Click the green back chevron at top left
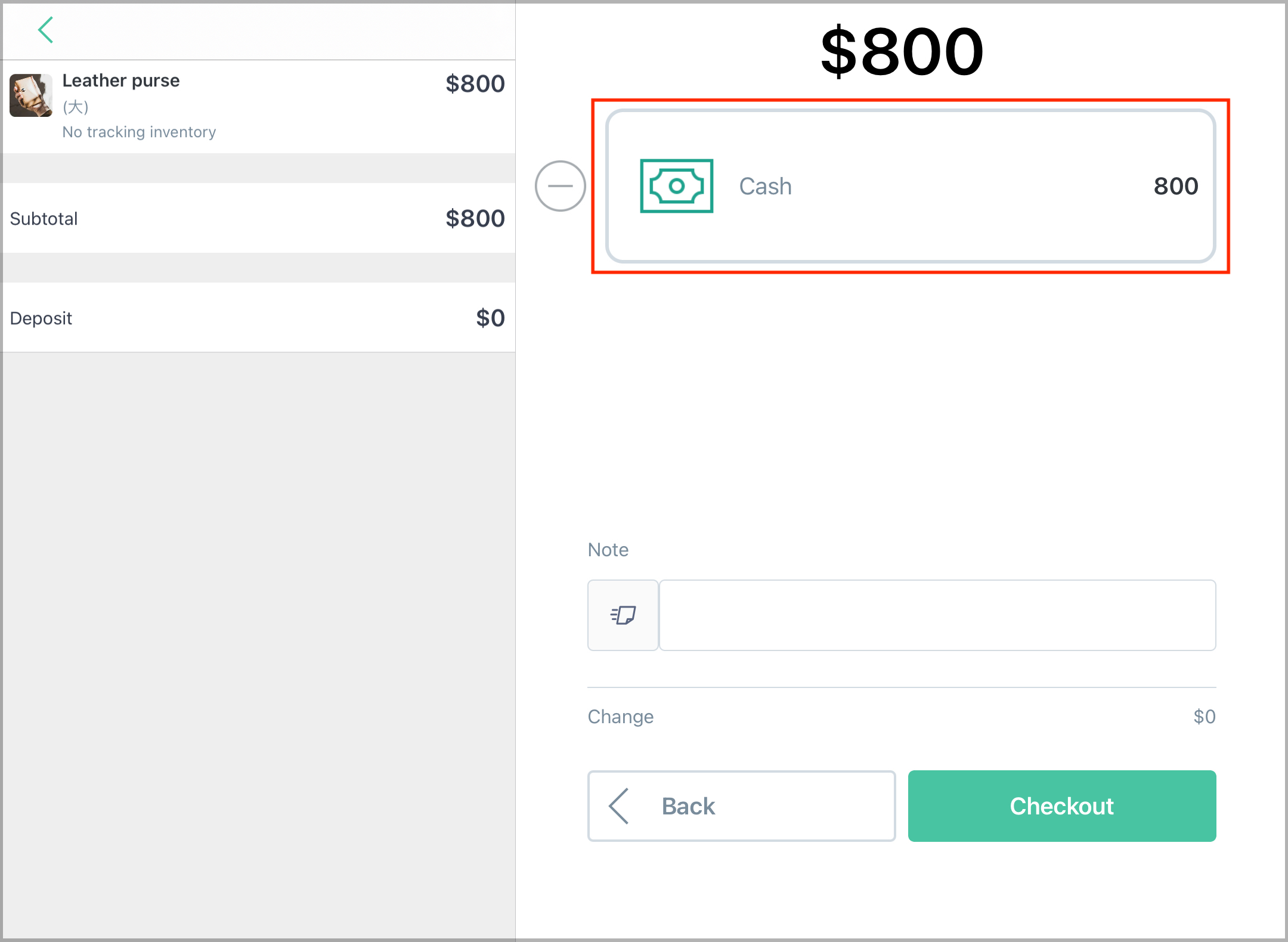This screenshot has width=1288, height=942. pyautogui.click(x=46, y=30)
